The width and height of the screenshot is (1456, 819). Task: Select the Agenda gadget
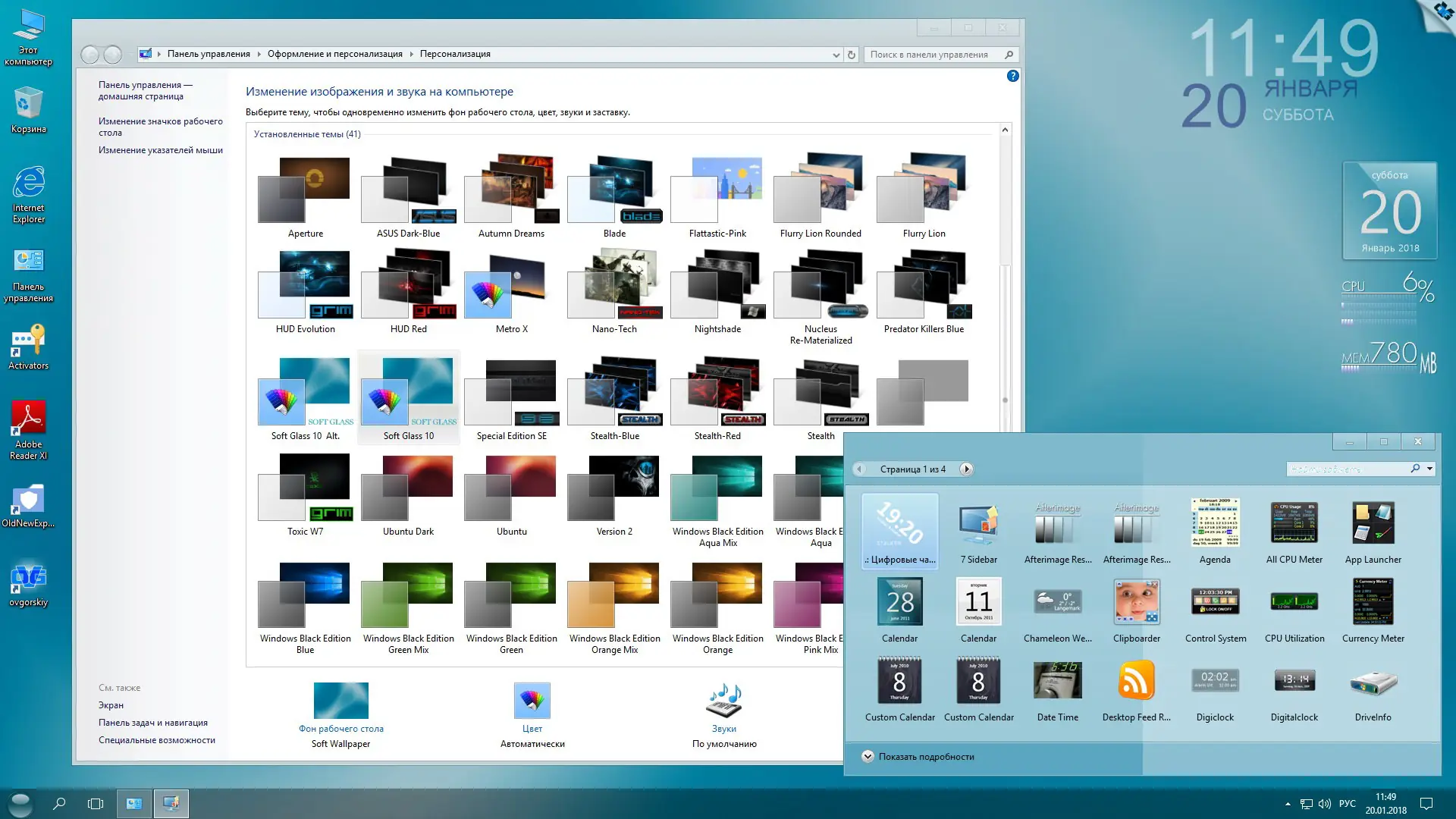pyautogui.click(x=1215, y=523)
